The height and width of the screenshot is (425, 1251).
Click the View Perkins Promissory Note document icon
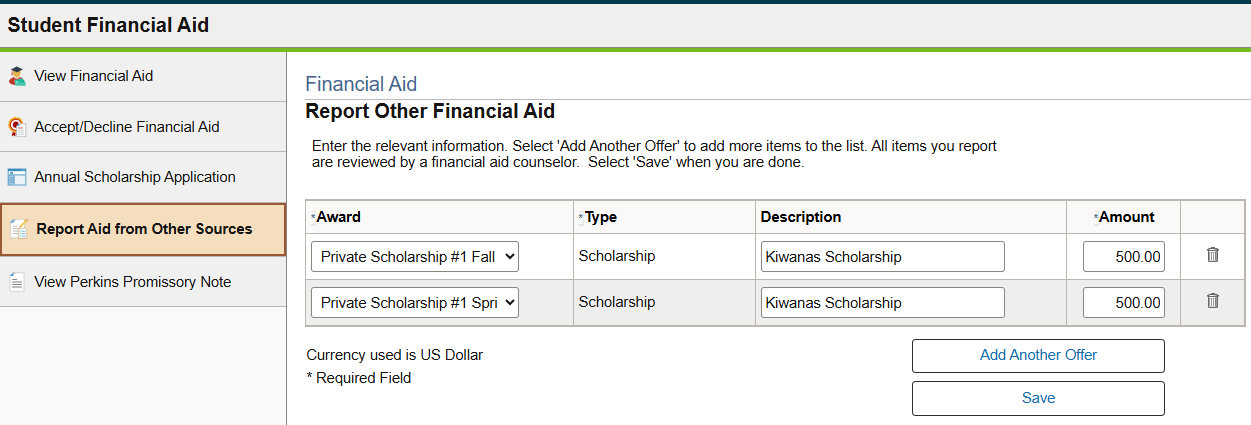[x=16, y=282]
